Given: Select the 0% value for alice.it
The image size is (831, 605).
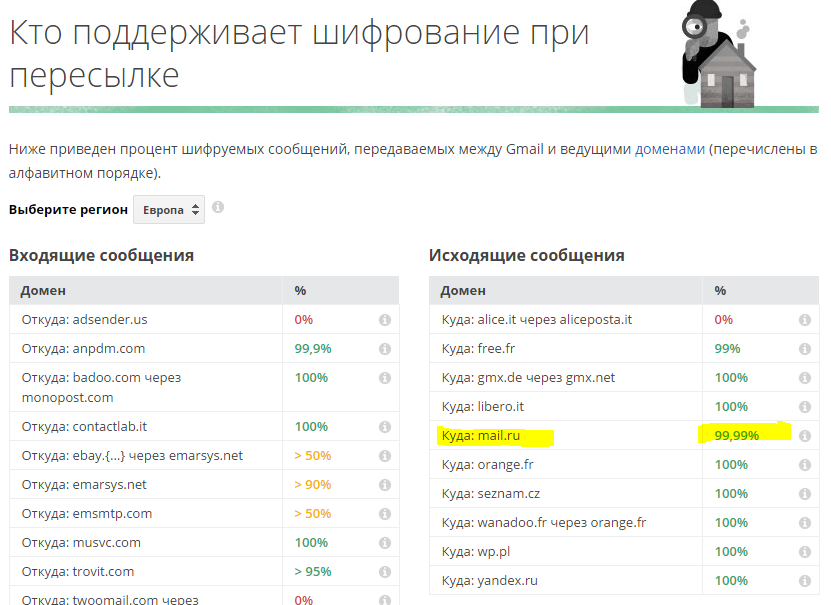Looking at the screenshot, I should (x=723, y=319).
